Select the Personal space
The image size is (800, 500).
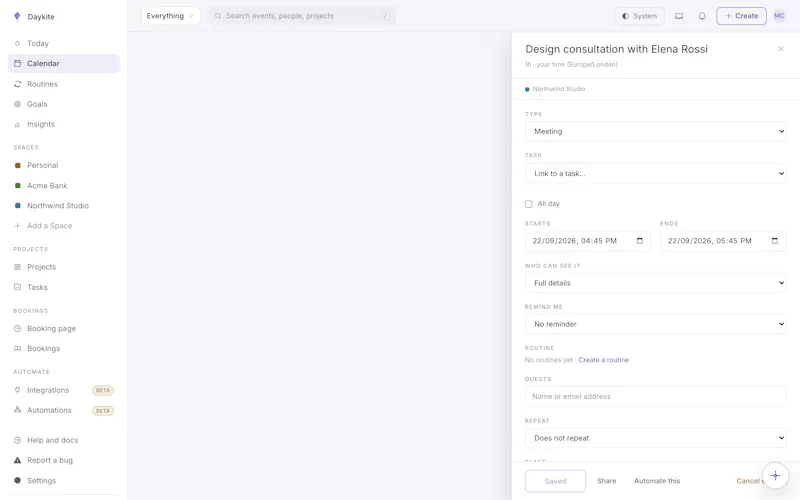tap(64, 165)
